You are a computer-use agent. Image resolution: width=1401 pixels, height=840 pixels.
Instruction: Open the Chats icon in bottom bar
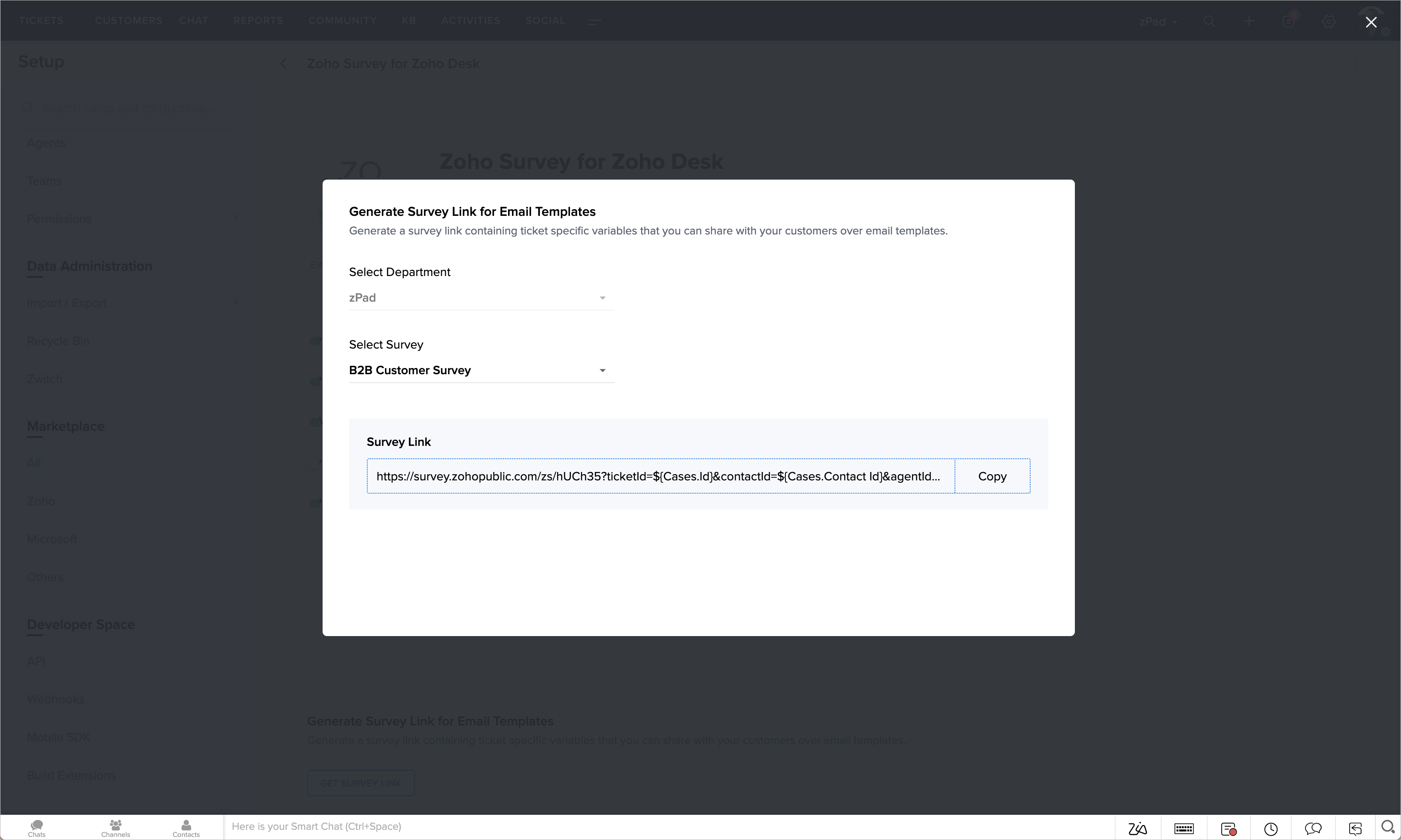click(37, 828)
